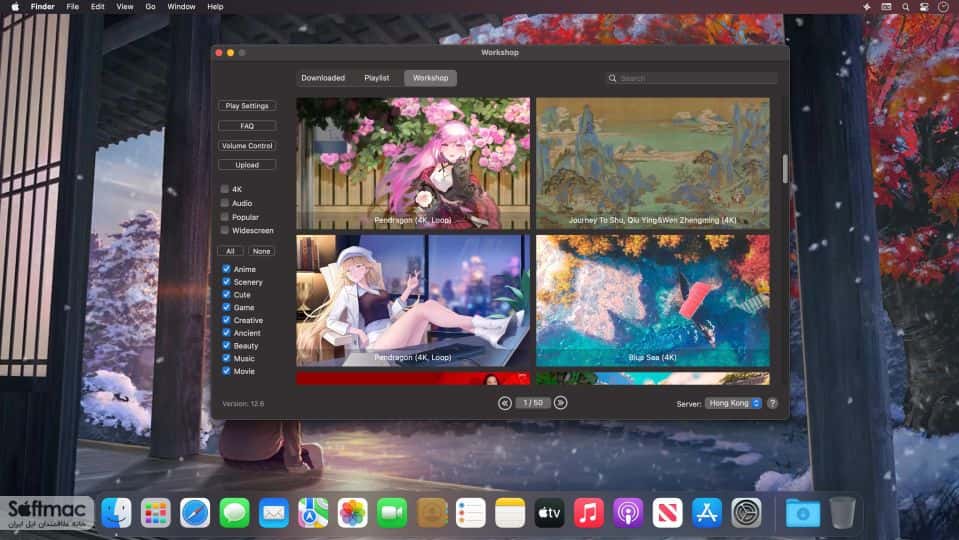
Task: Uncheck the Anime category
Action: click(x=226, y=268)
